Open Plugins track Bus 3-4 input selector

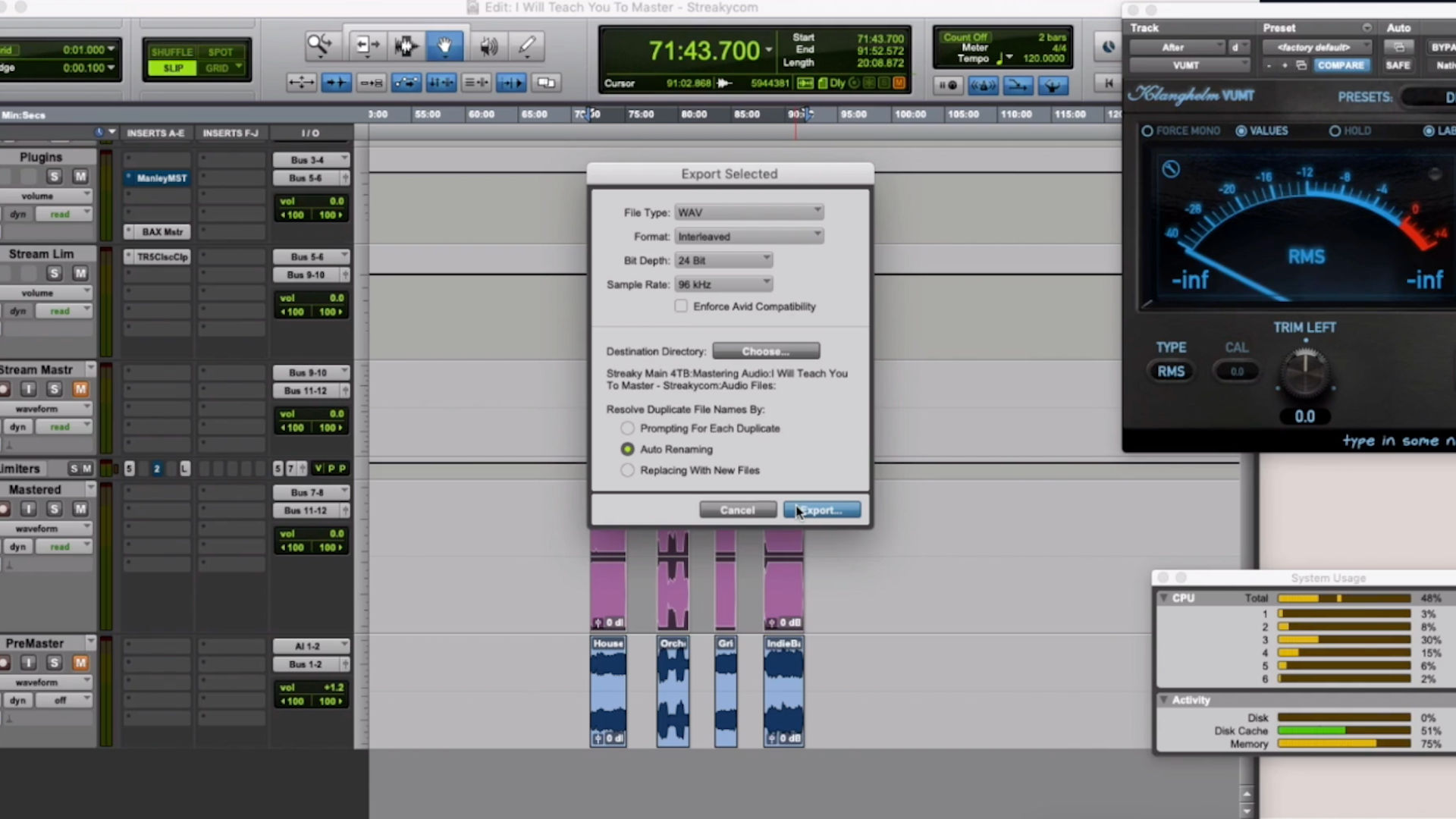[311, 160]
